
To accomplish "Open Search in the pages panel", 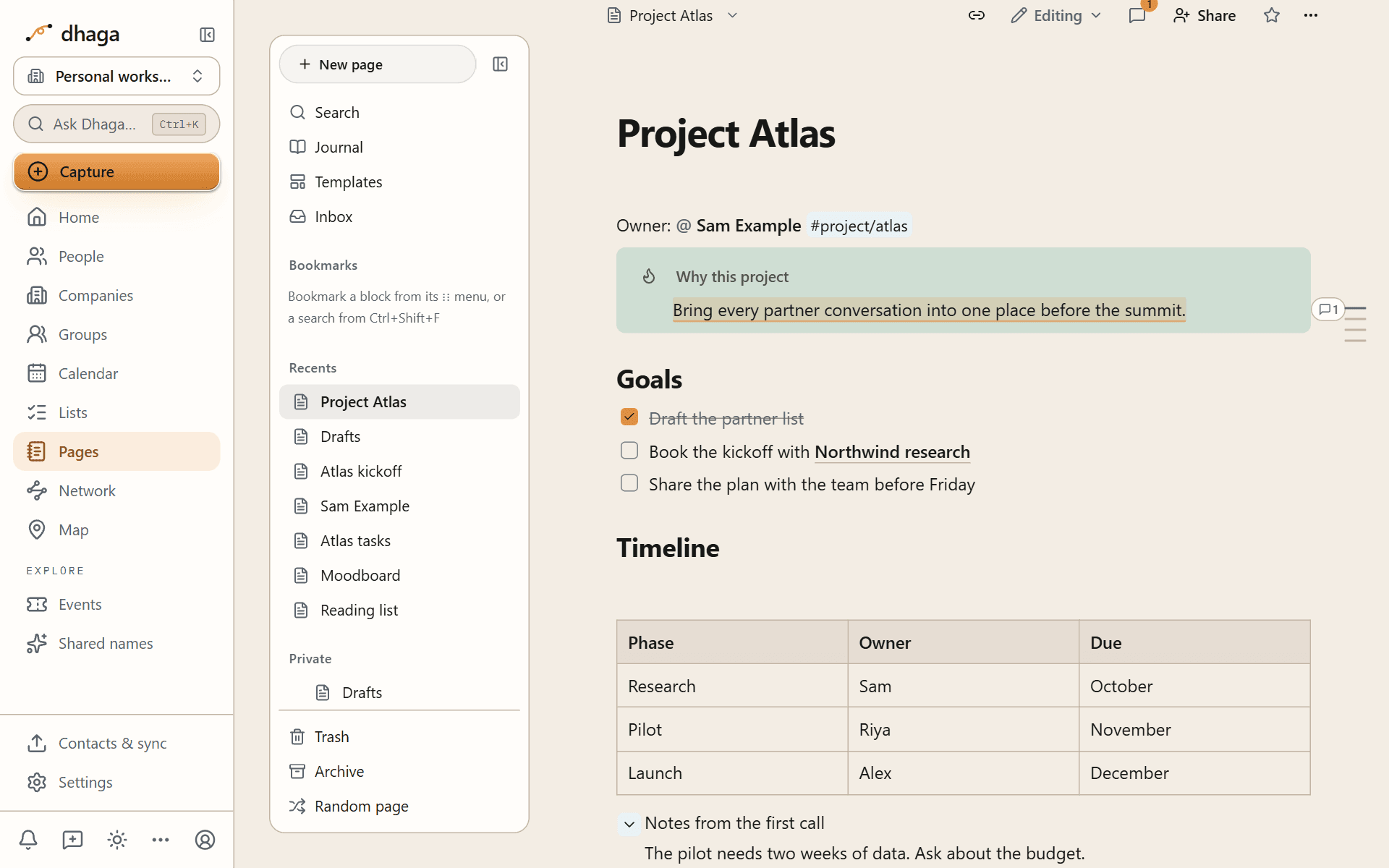I will click(x=399, y=112).
